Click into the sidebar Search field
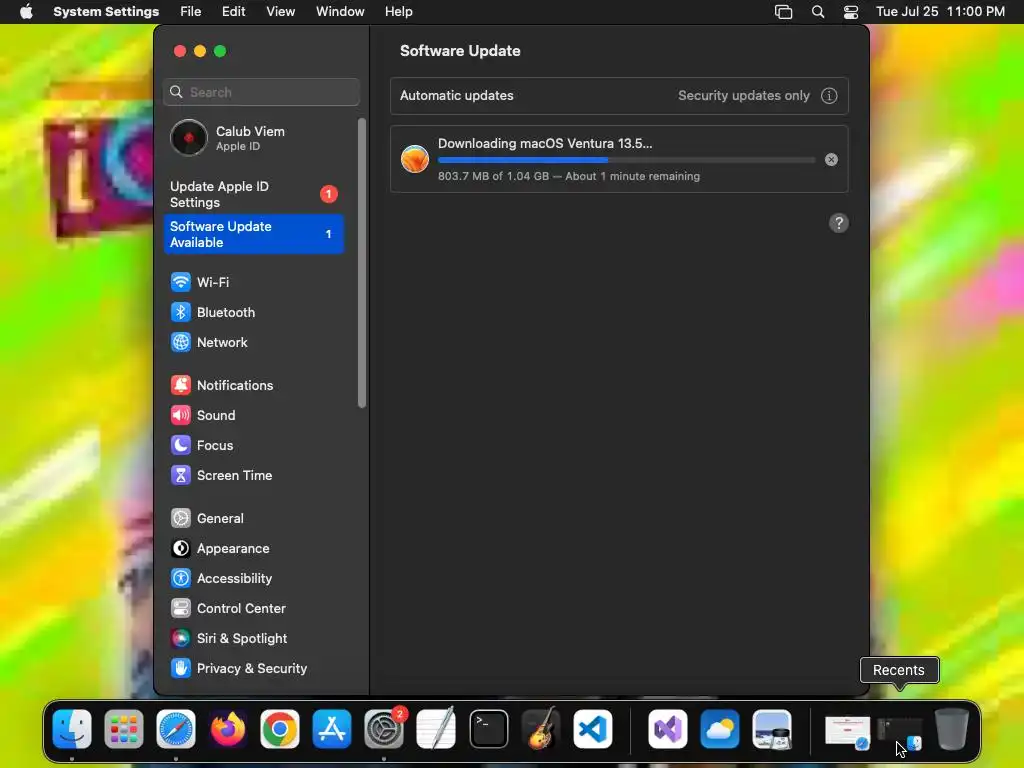1024x768 pixels. click(x=261, y=92)
